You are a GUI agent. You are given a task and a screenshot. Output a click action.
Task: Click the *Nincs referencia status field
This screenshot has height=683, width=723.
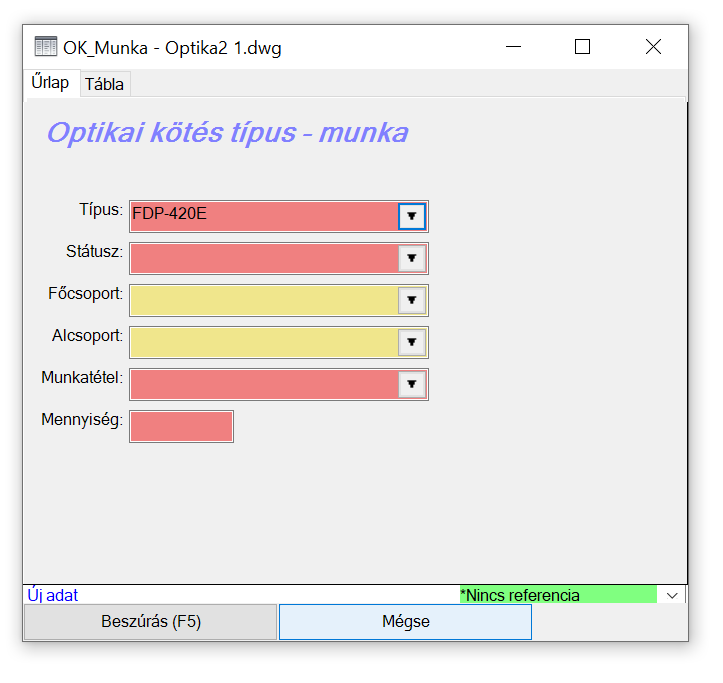coord(558,595)
